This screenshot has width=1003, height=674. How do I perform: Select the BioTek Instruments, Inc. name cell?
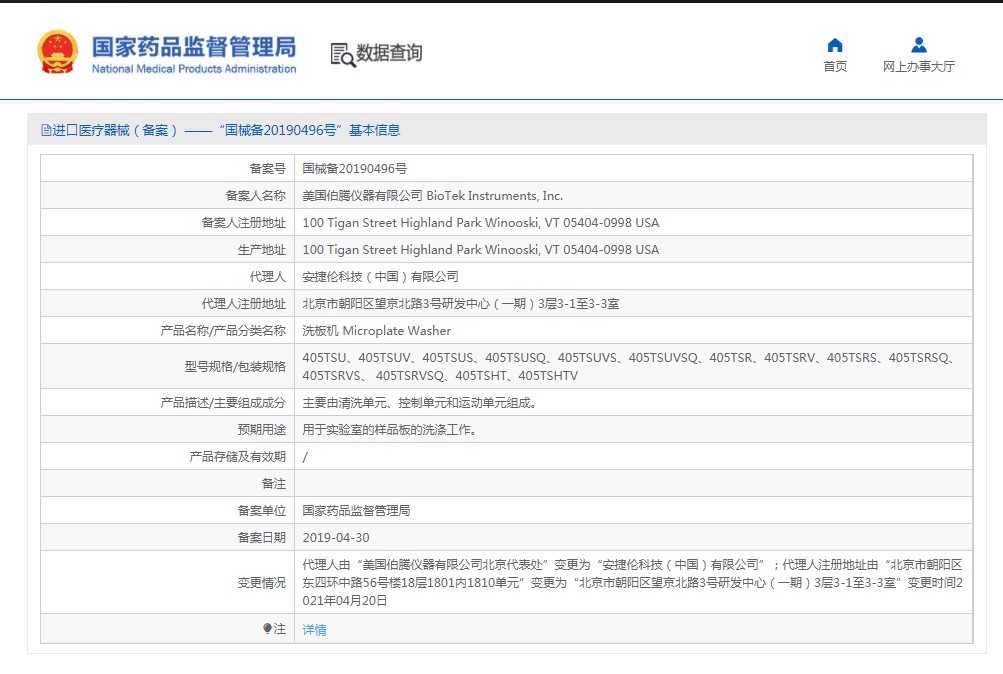click(x=432, y=196)
